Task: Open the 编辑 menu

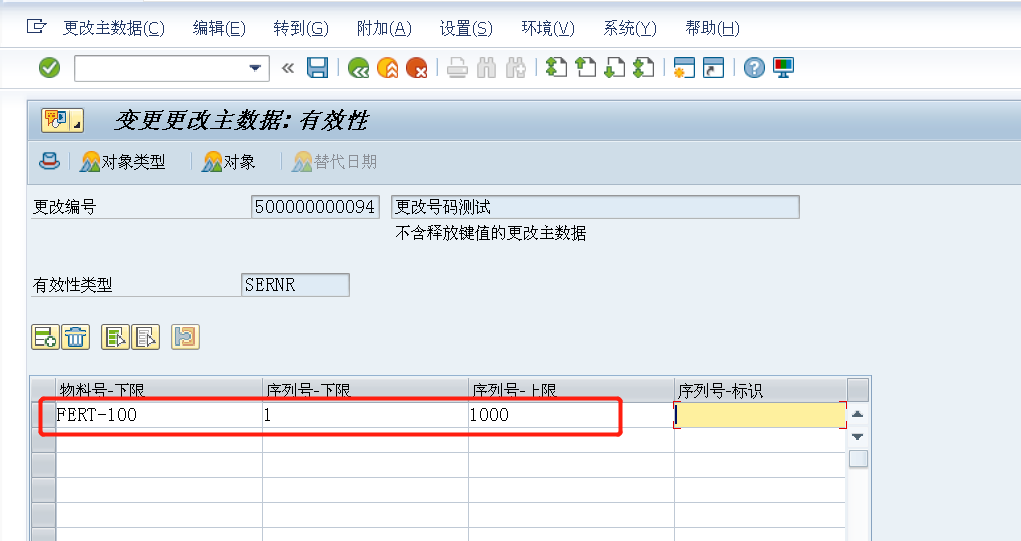Action: click(x=219, y=28)
